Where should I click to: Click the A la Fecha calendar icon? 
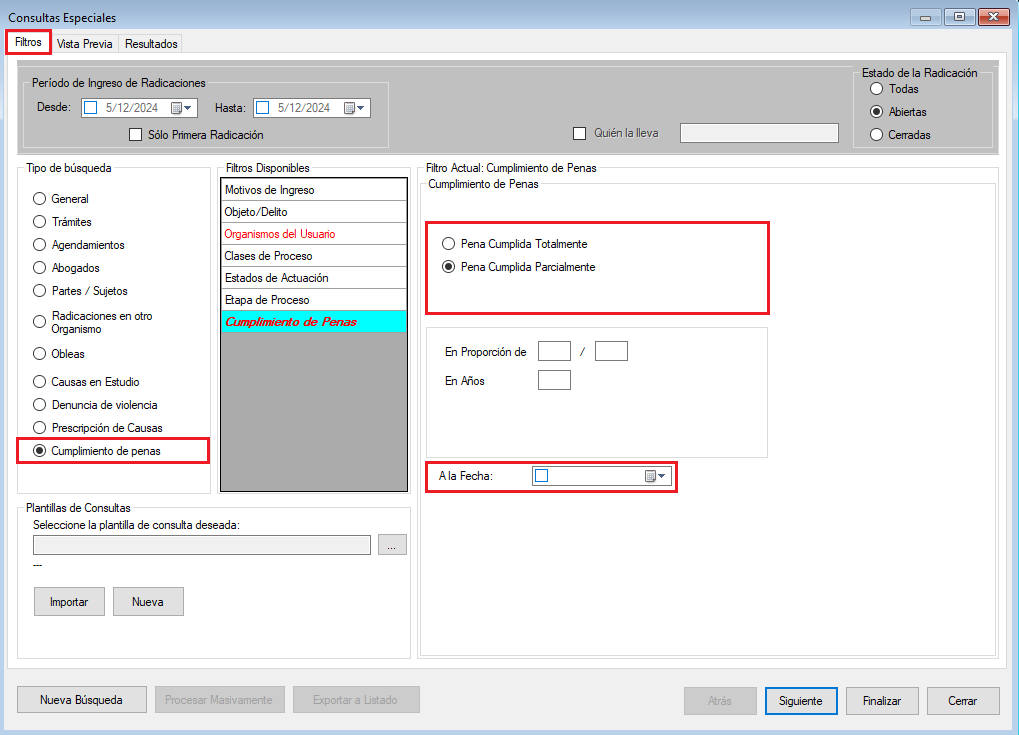650,476
